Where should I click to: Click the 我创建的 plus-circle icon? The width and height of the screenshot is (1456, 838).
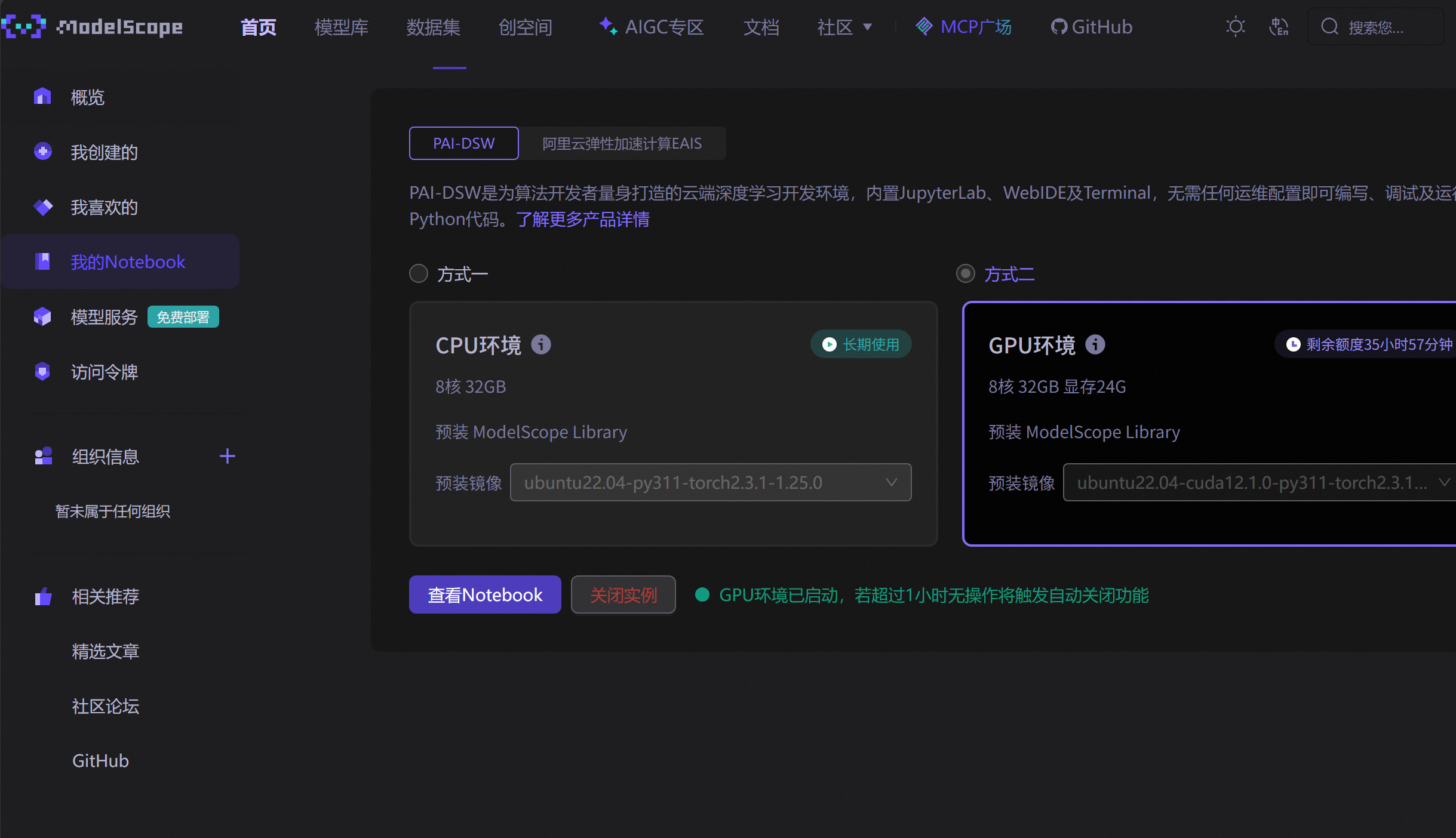[x=42, y=152]
